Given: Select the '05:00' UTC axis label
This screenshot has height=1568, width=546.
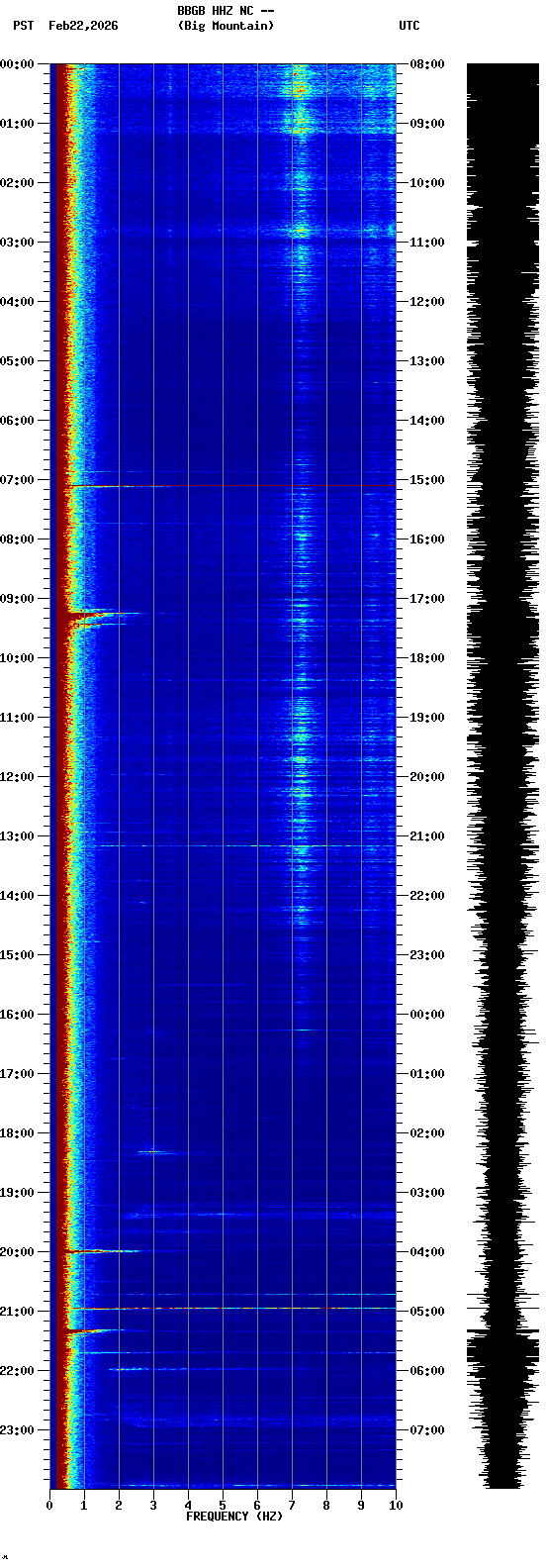Looking at the screenshot, I should [426, 1312].
